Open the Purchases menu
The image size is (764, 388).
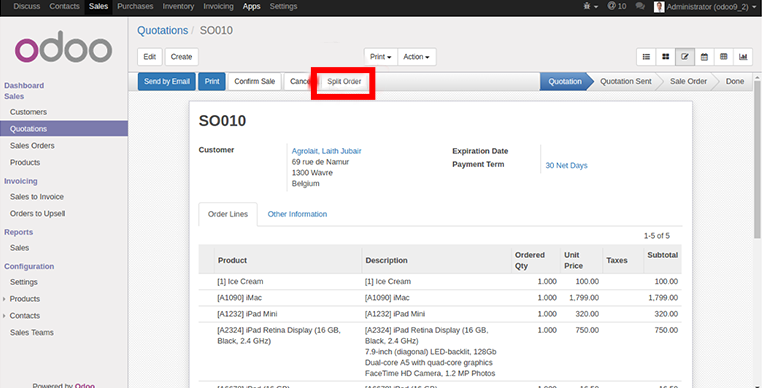click(135, 6)
